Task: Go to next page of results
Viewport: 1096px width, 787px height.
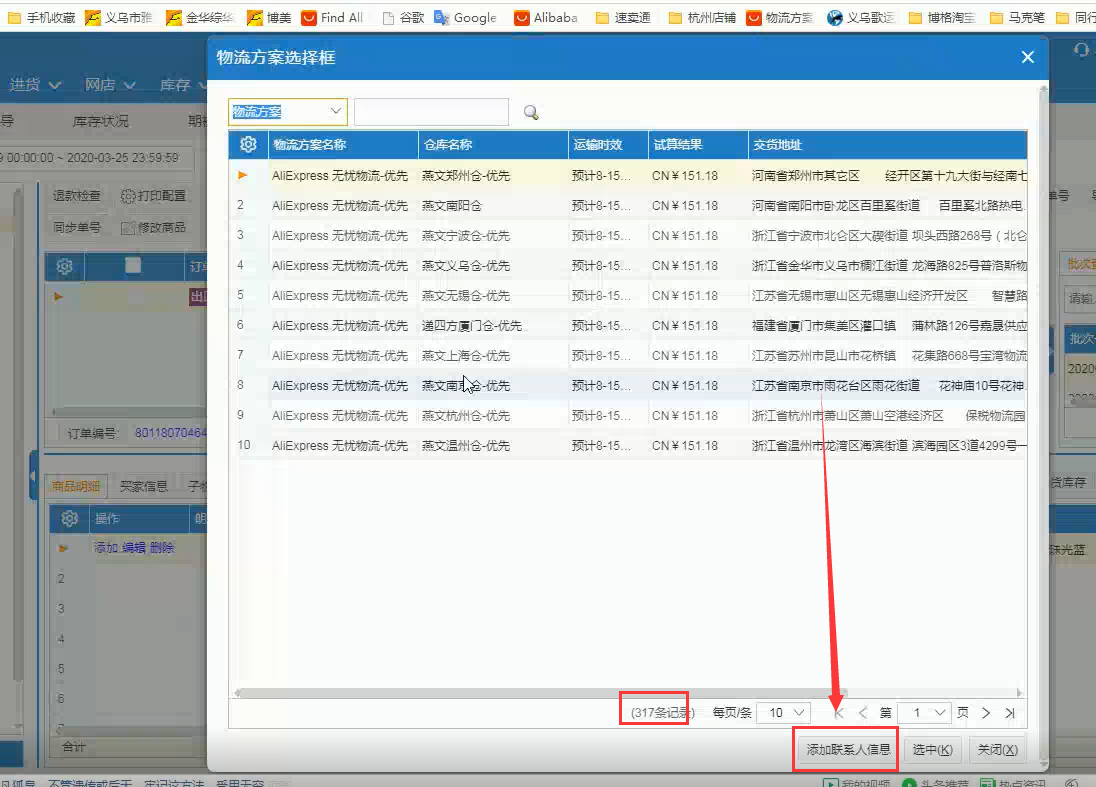Action: pyautogui.click(x=986, y=713)
